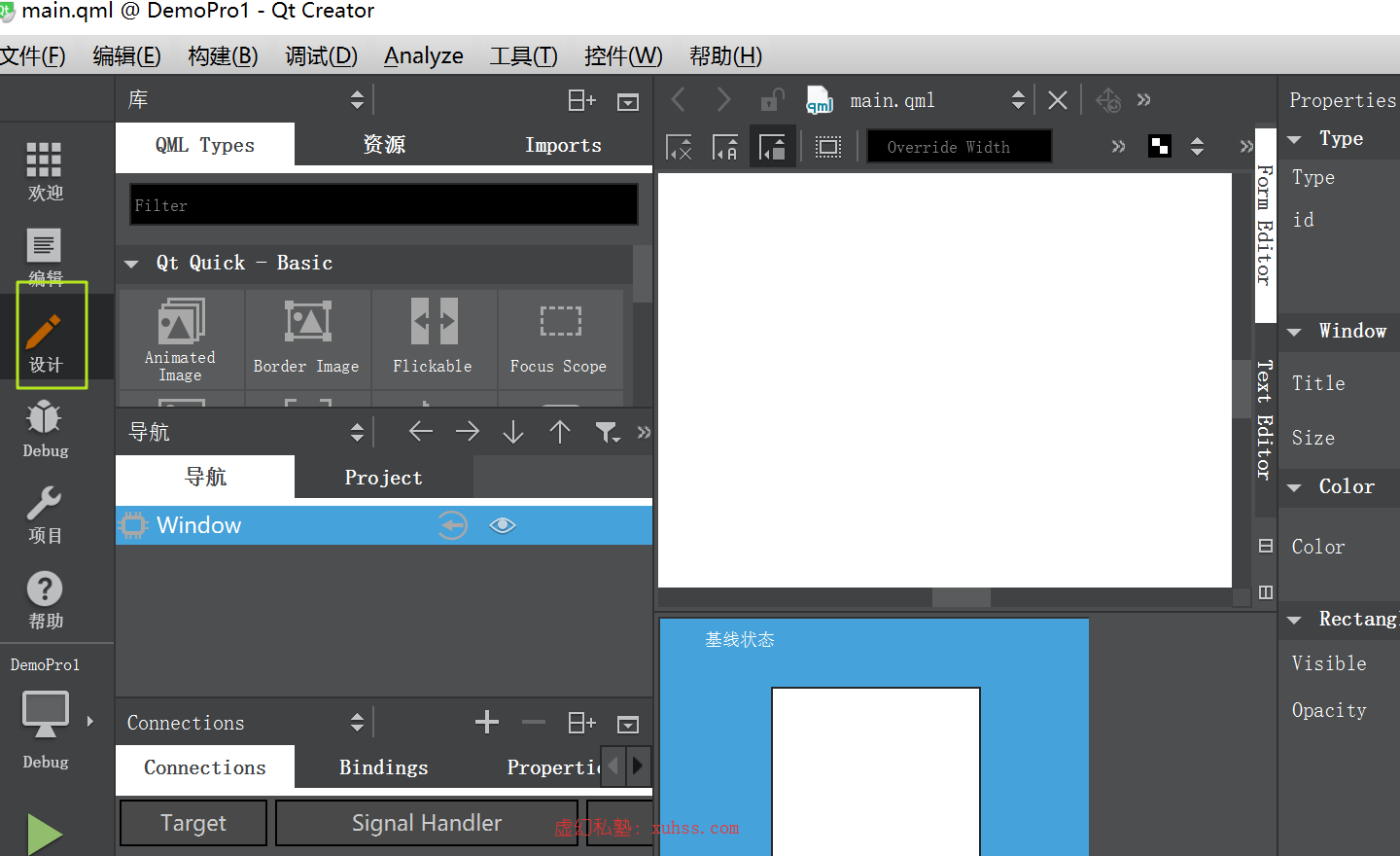Viewport: 1400px width, 856px height.
Task: Open the navigator filter menu
Action: [608, 432]
